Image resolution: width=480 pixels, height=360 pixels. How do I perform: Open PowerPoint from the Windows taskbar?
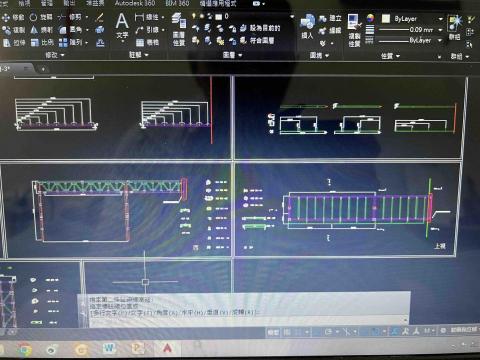[137, 348]
